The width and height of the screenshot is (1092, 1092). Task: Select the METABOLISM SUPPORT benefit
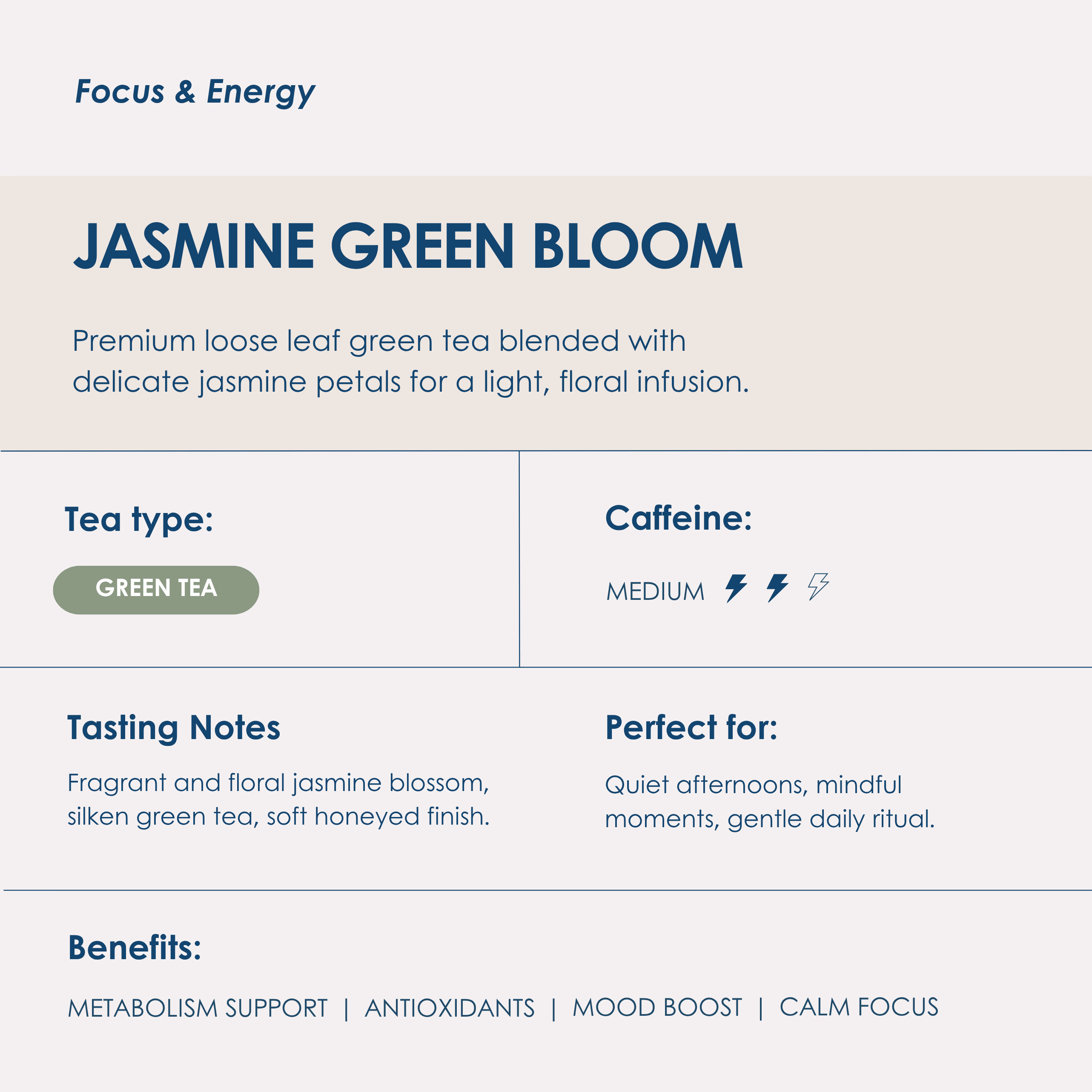click(198, 1009)
